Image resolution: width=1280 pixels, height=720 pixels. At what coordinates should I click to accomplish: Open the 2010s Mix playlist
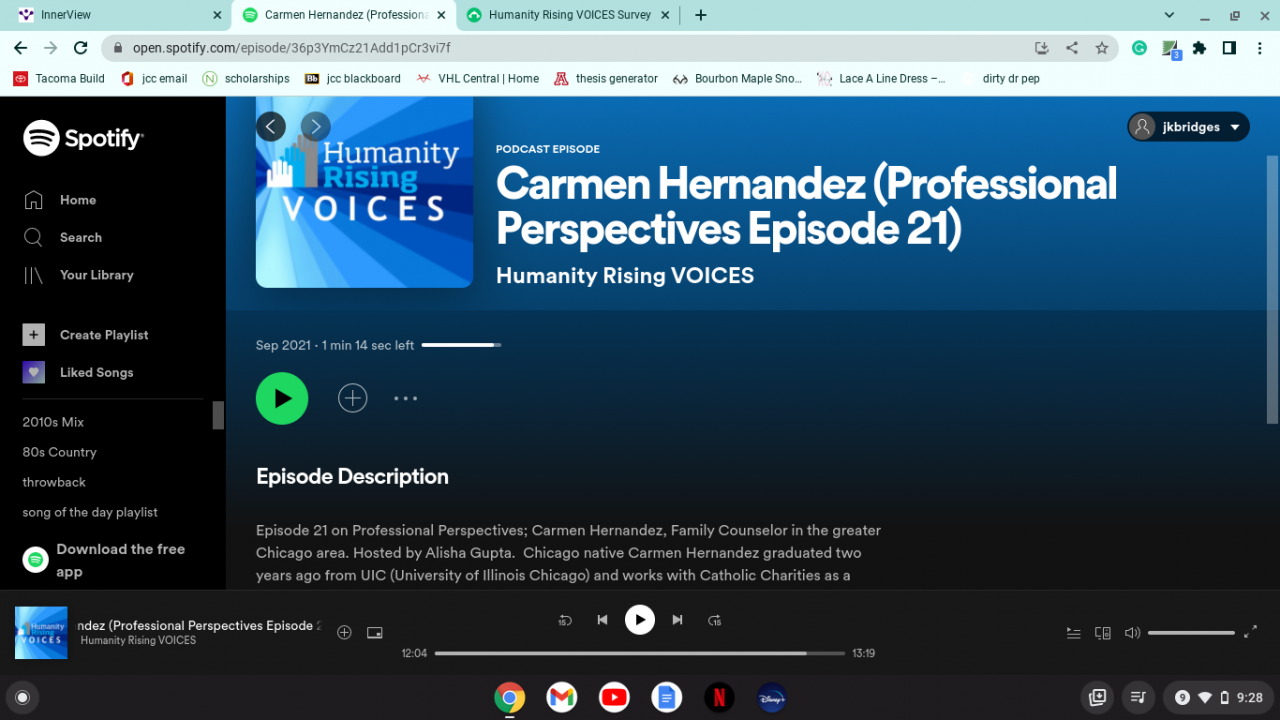pos(53,422)
